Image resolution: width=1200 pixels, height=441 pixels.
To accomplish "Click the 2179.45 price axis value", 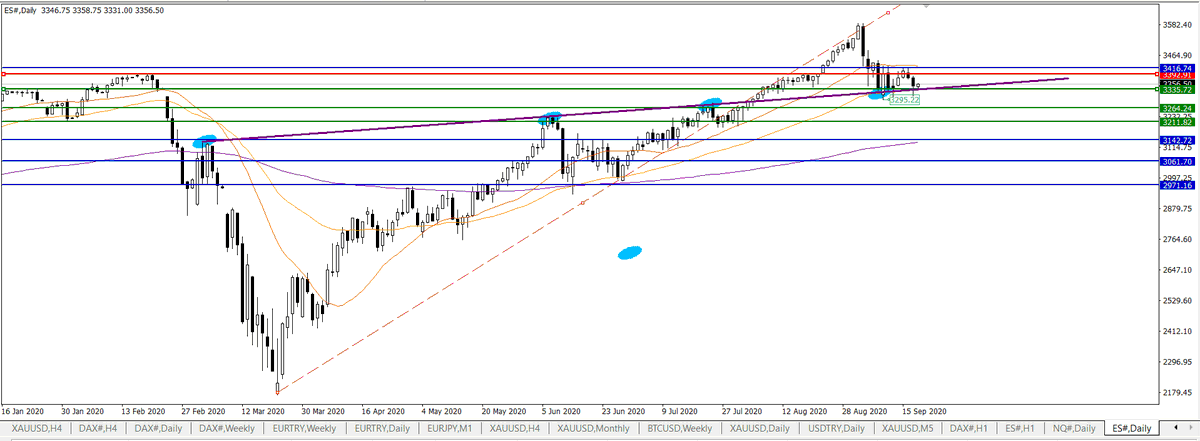I will click(x=1176, y=393).
